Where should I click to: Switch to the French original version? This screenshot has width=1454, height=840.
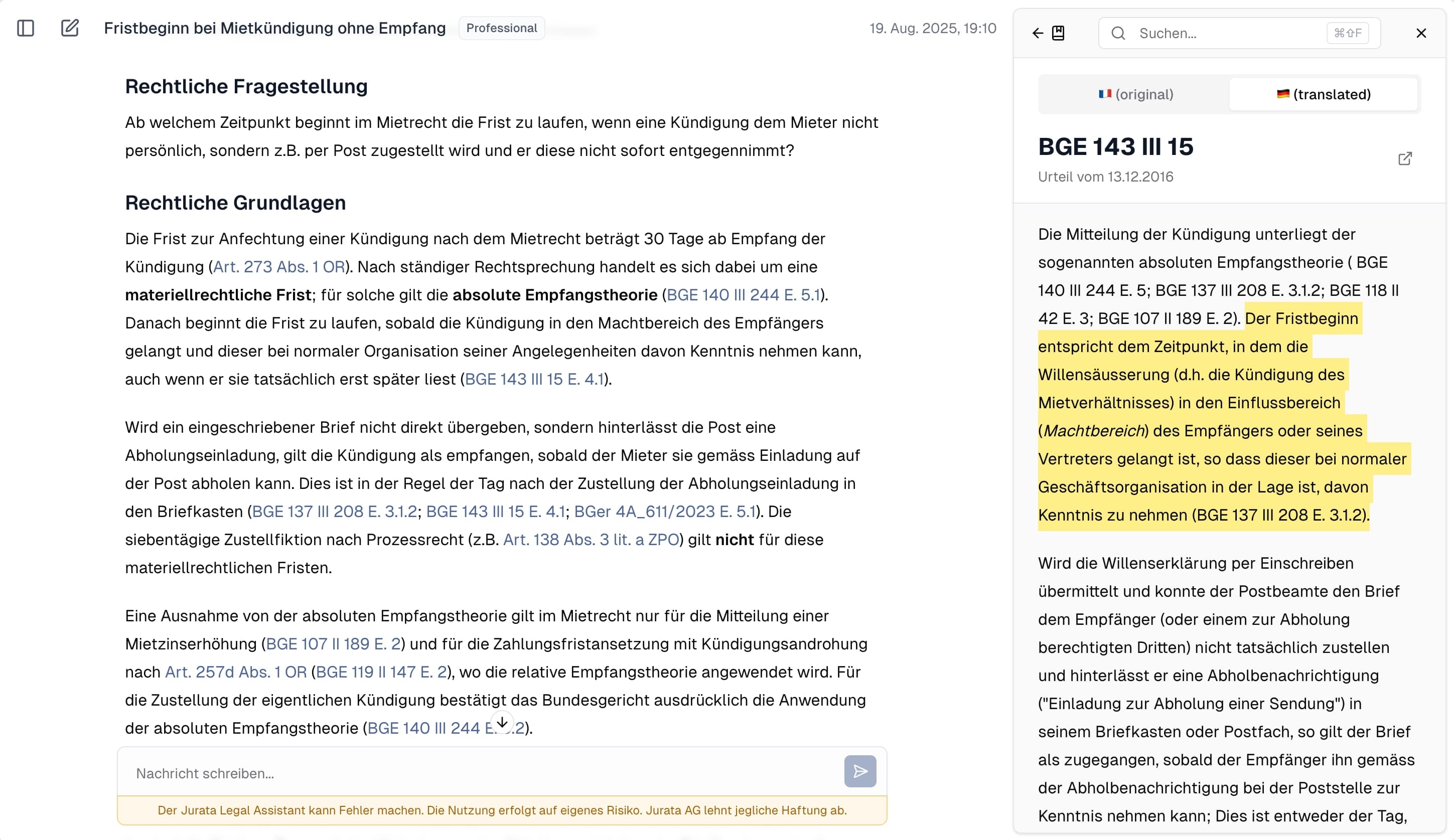point(1135,94)
